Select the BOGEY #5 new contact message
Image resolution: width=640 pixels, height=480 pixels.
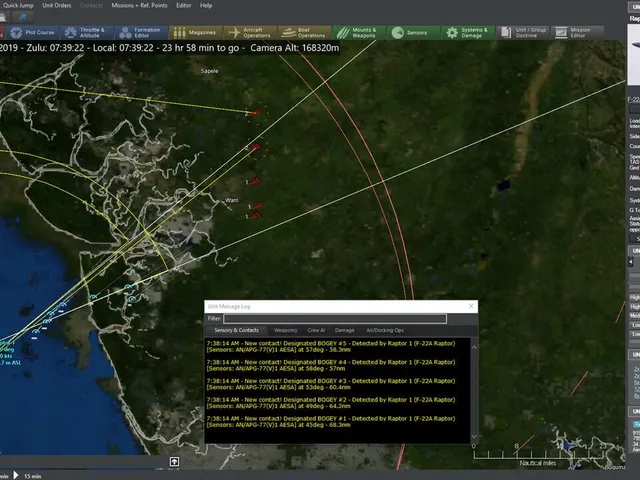pos(331,347)
